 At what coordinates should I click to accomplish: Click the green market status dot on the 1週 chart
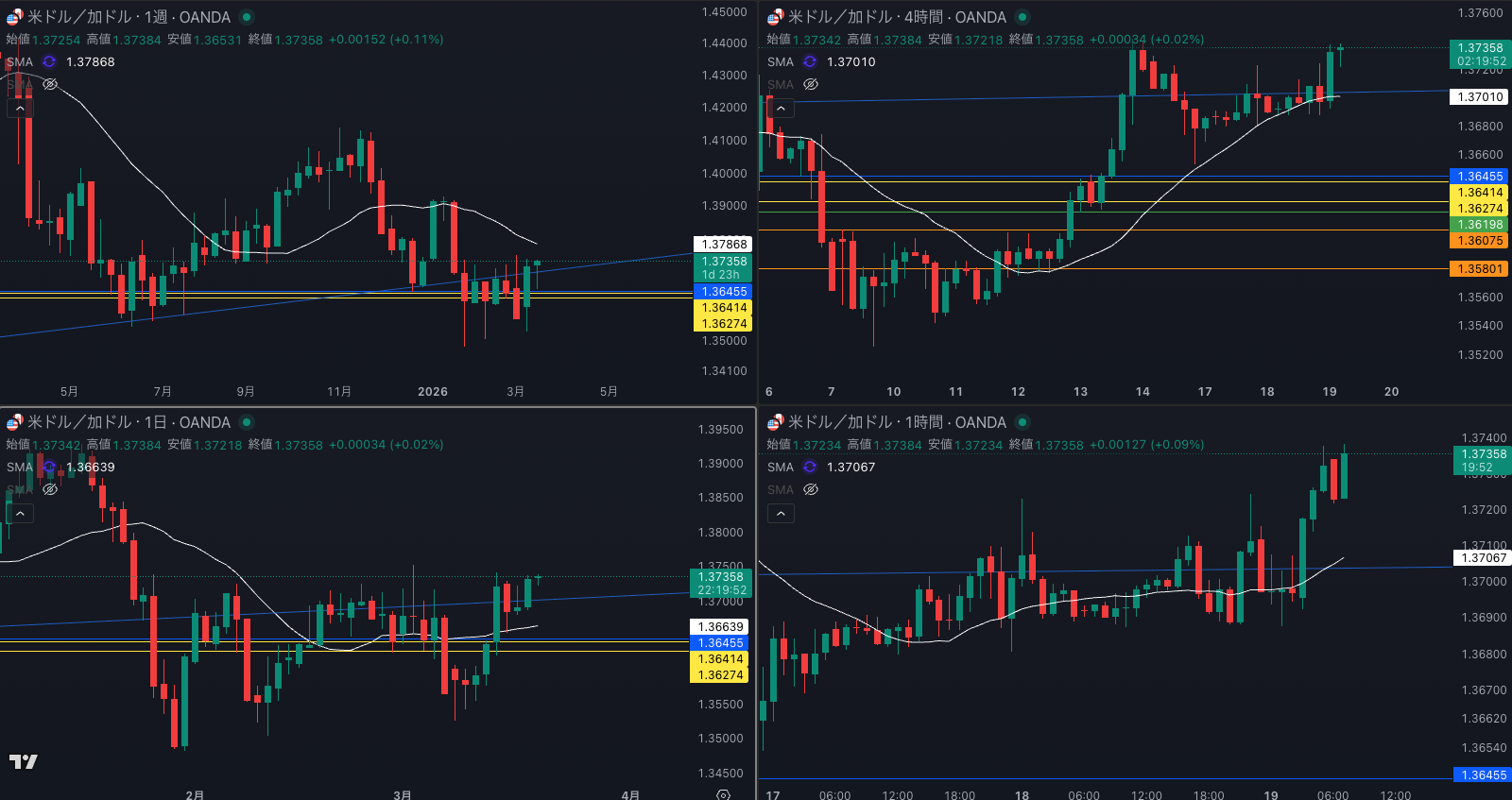coord(247,17)
